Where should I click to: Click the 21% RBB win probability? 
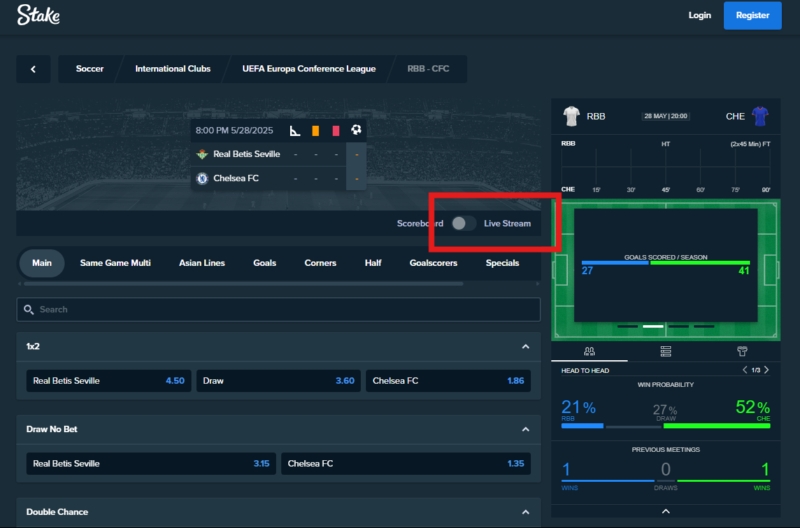click(x=579, y=408)
